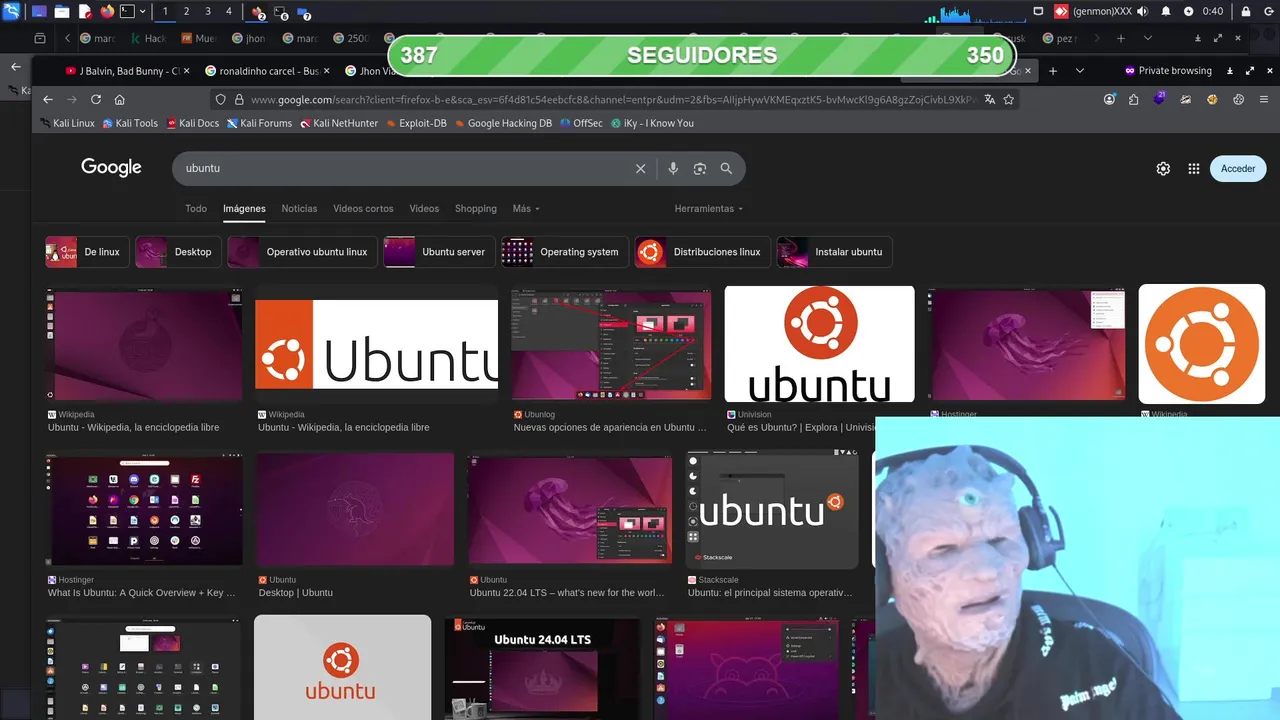The height and width of the screenshot is (720, 1280).
Task: Go back in front Firefox window
Action: [x=46, y=99]
